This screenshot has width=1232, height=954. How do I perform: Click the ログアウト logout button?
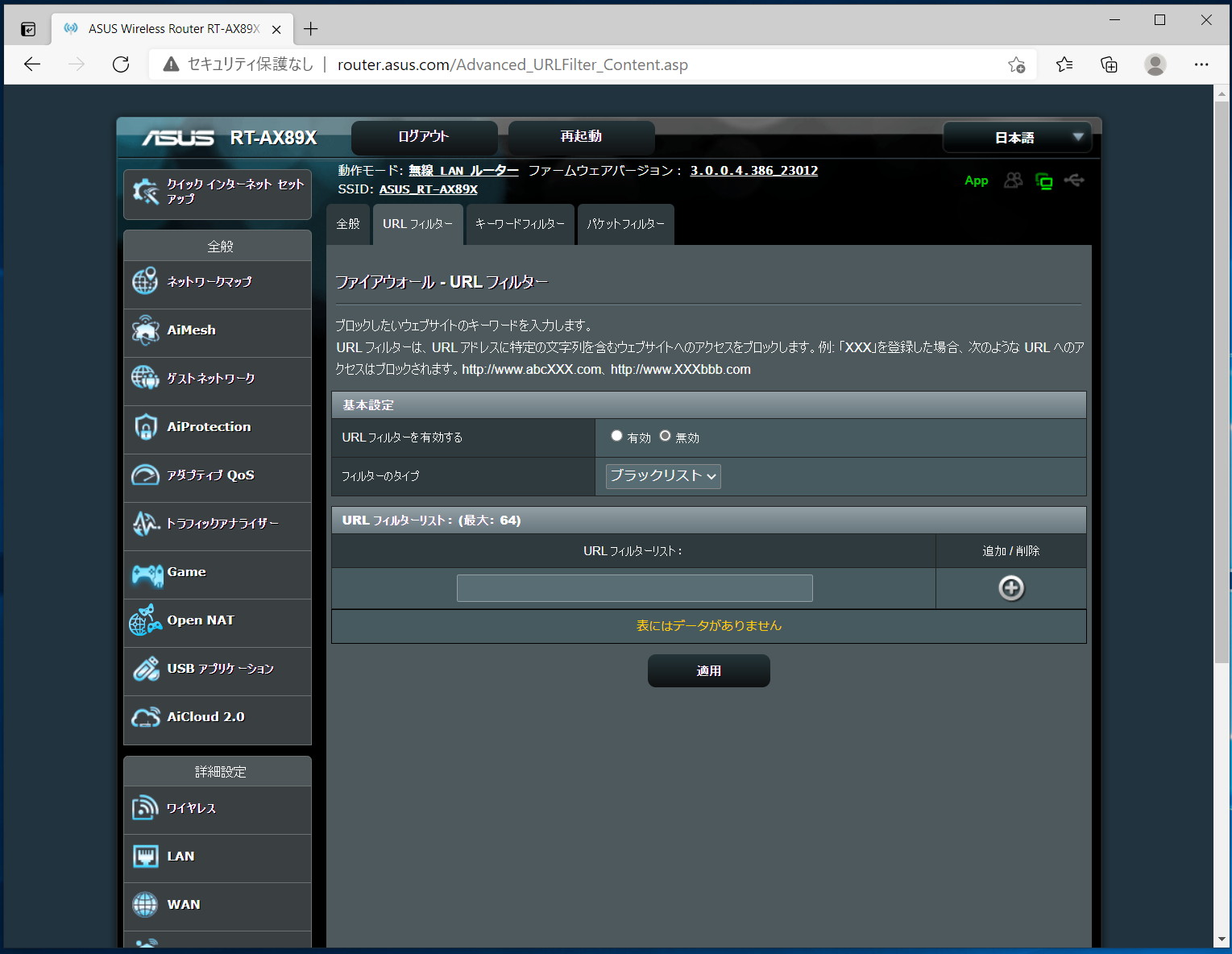pyautogui.click(x=424, y=137)
